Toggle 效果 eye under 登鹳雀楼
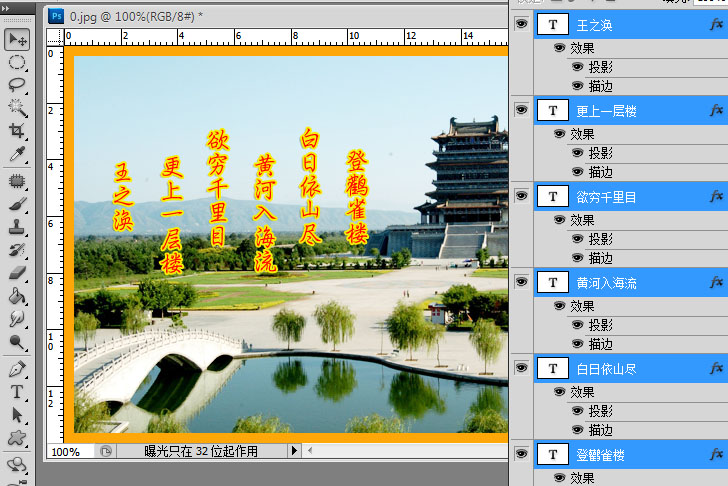The height and width of the screenshot is (486, 728). coord(559,478)
